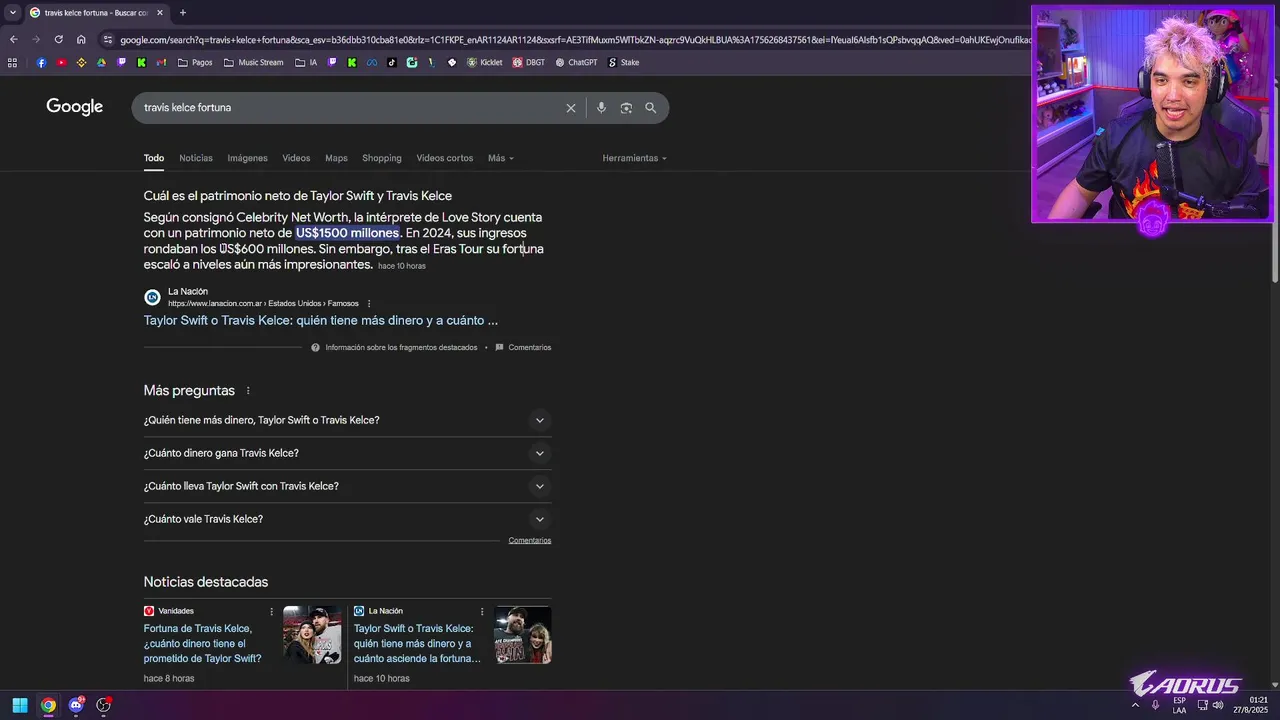The image size is (1280, 720).
Task: Expand ¿Cuánto vale Travis Kelce? question
Action: click(x=347, y=519)
